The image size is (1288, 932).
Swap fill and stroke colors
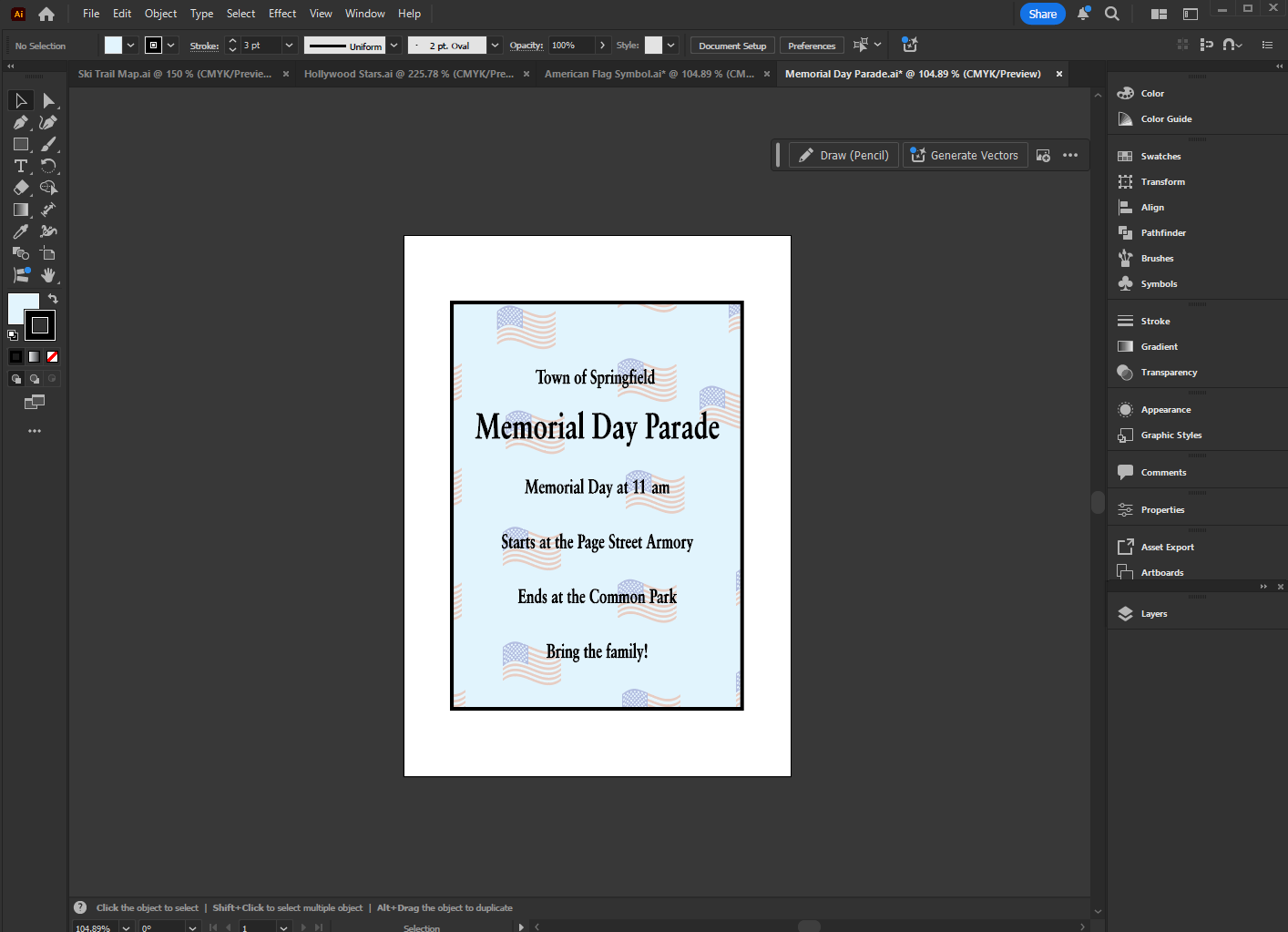(53, 298)
